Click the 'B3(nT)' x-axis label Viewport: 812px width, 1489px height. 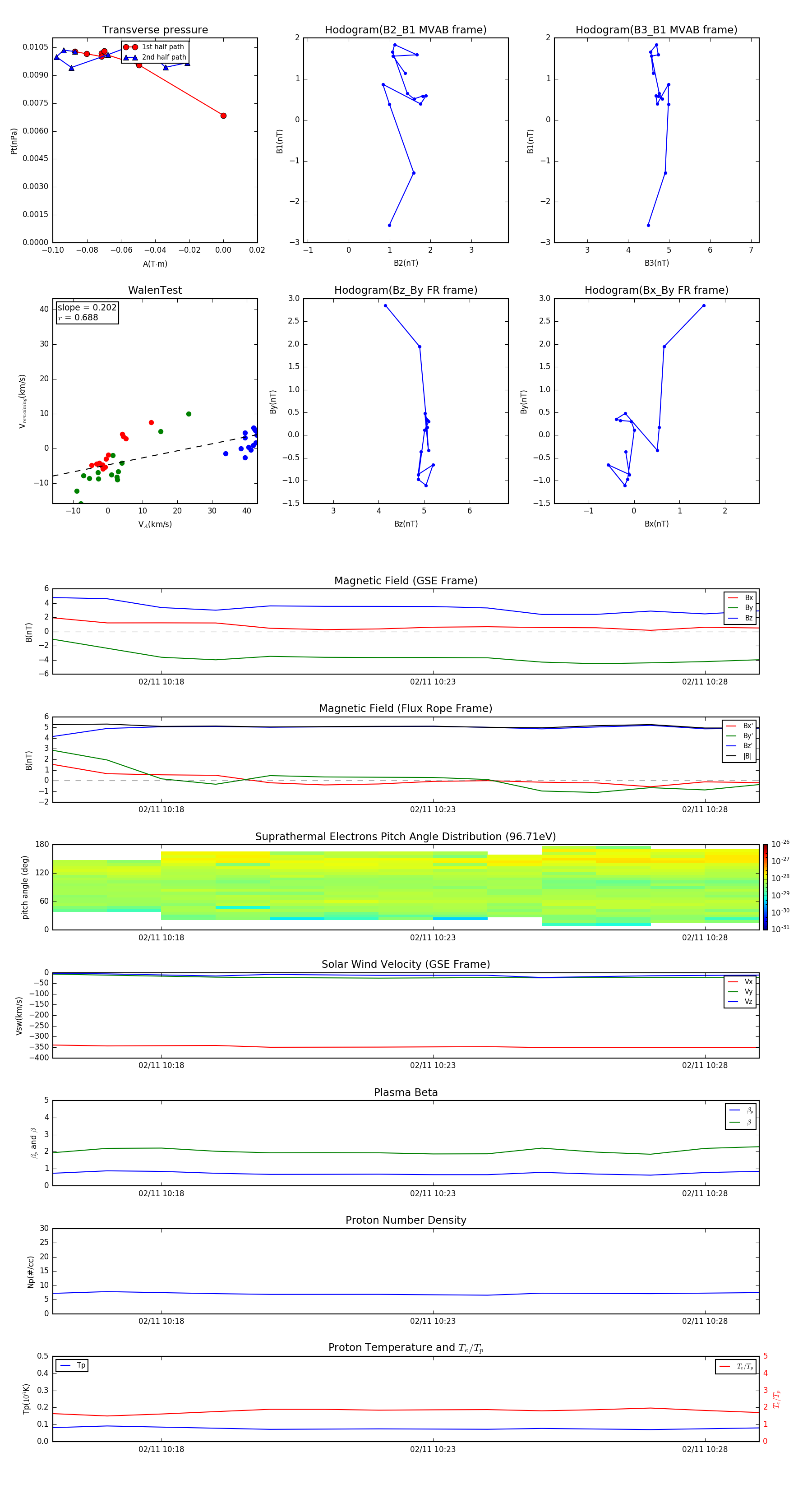(x=656, y=263)
